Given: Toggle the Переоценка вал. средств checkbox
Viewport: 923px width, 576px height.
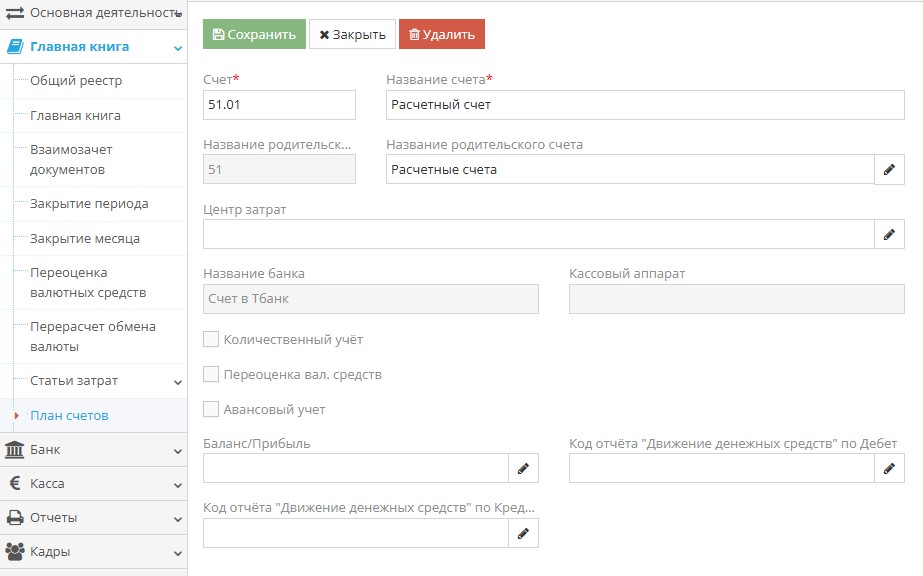Looking at the screenshot, I should click(x=211, y=375).
